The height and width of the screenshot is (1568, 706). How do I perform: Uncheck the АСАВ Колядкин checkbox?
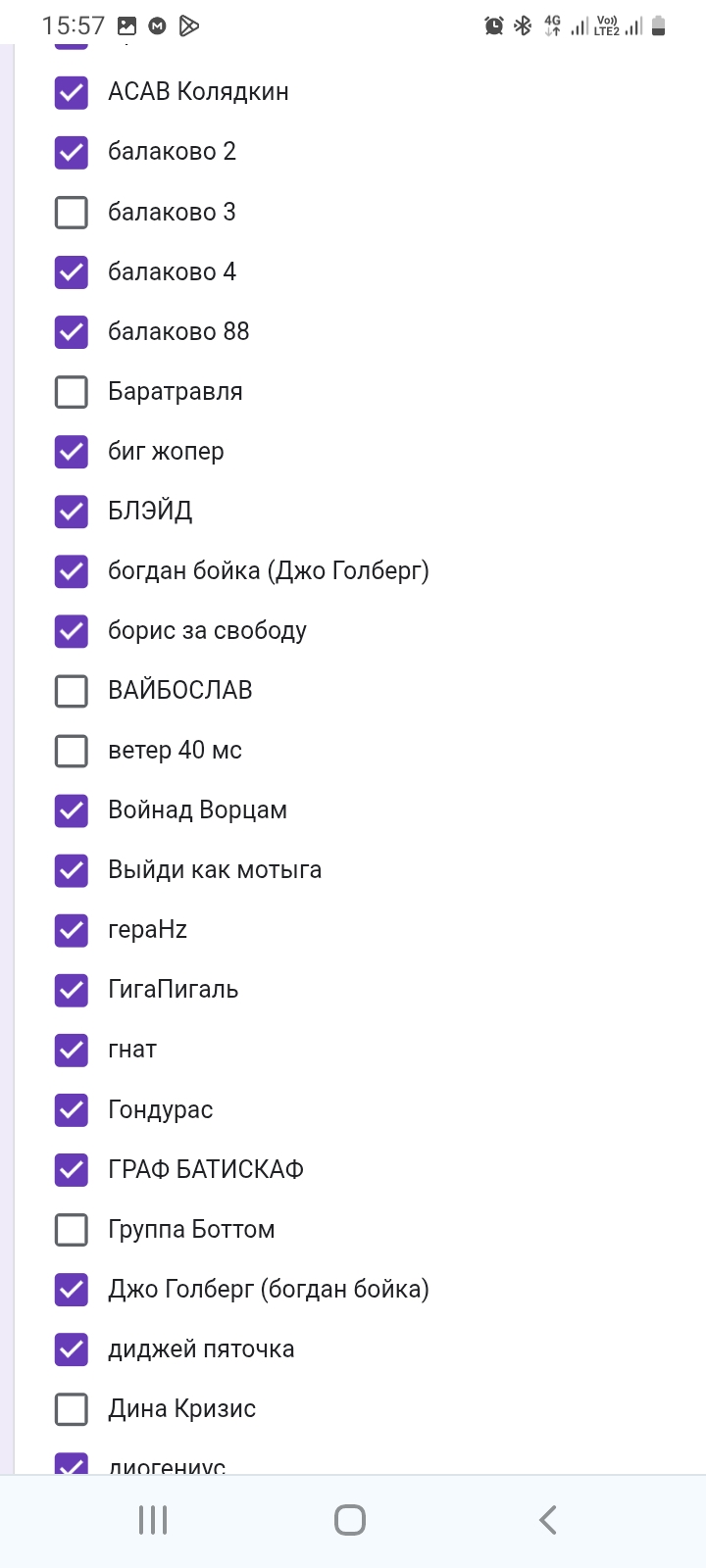coord(72,92)
